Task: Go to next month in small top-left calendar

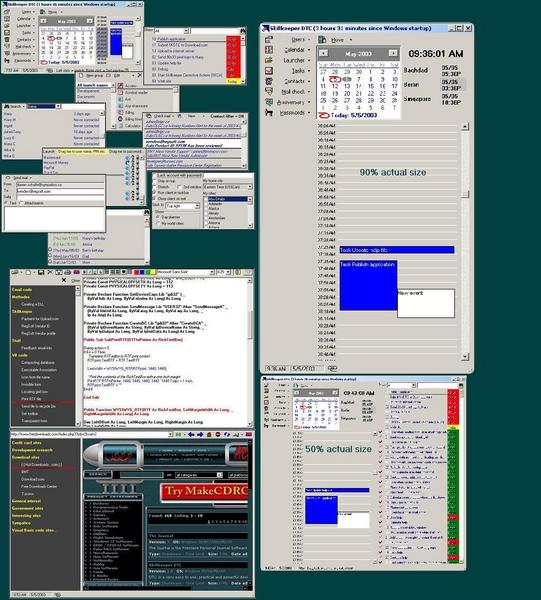Action: coord(89,21)
